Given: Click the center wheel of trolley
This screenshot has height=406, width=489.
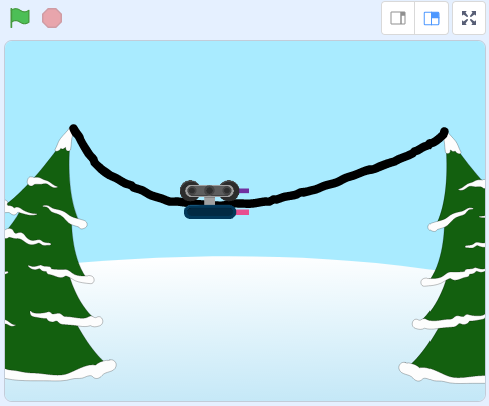Looking at the screenshot, I should coord(209,191).
